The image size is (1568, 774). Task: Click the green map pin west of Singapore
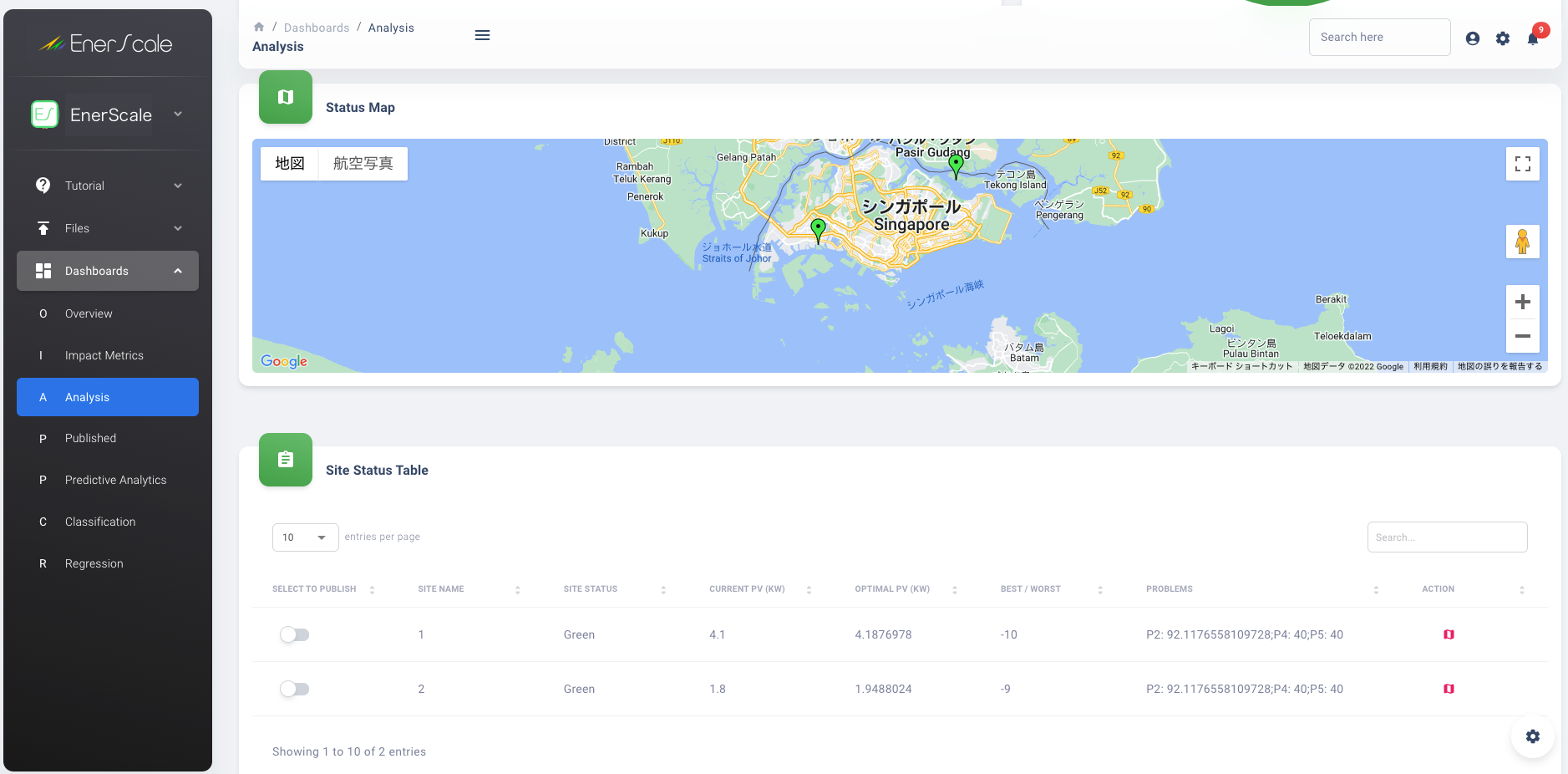(x=819, y=230)
